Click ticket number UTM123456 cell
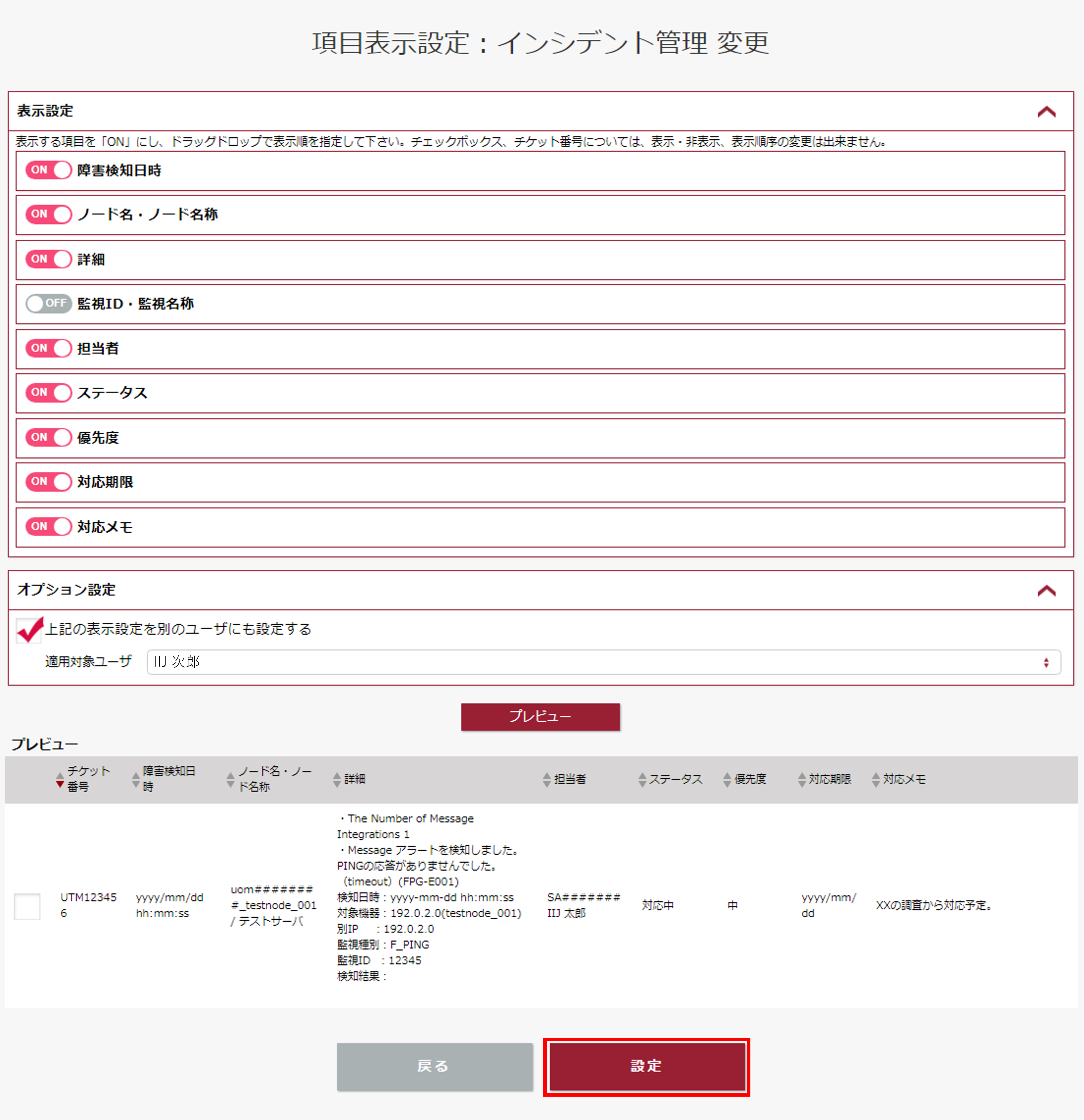 tap(89, 906)
